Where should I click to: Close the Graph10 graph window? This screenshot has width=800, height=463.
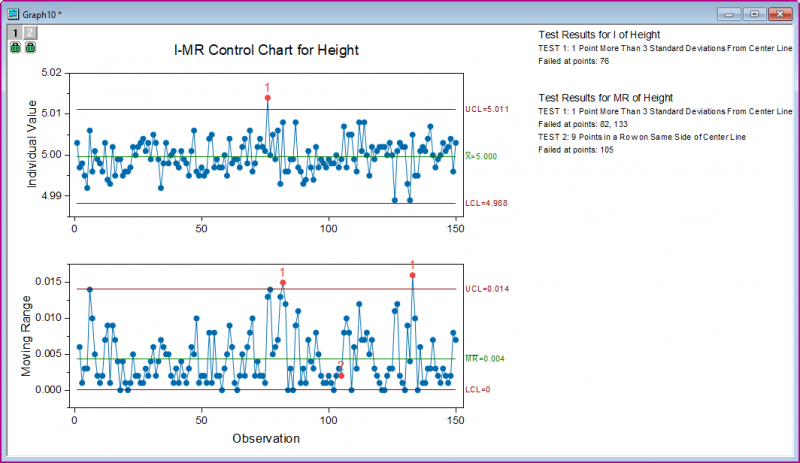779,15
